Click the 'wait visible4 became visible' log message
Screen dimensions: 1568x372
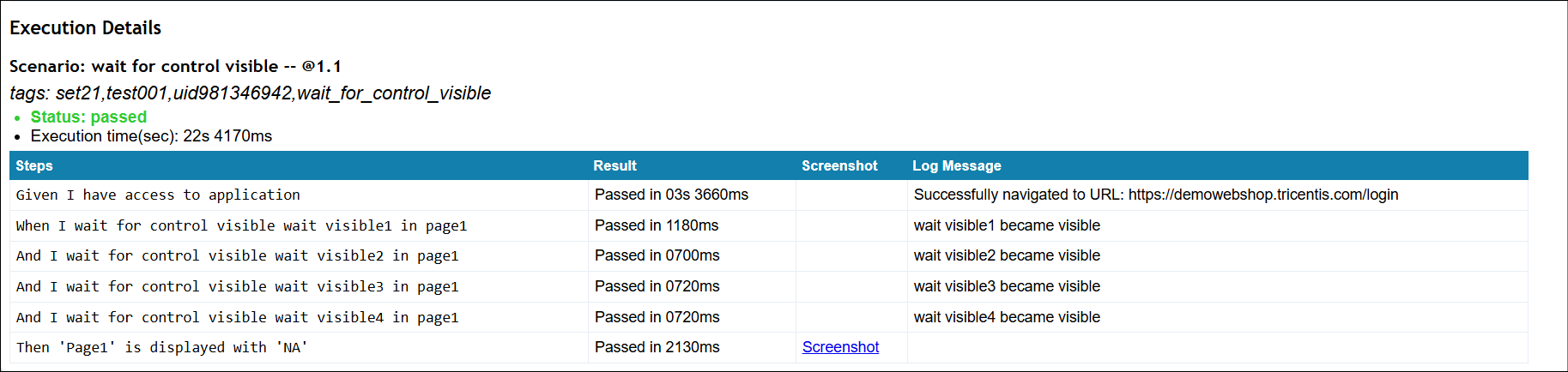[1007, 317]
